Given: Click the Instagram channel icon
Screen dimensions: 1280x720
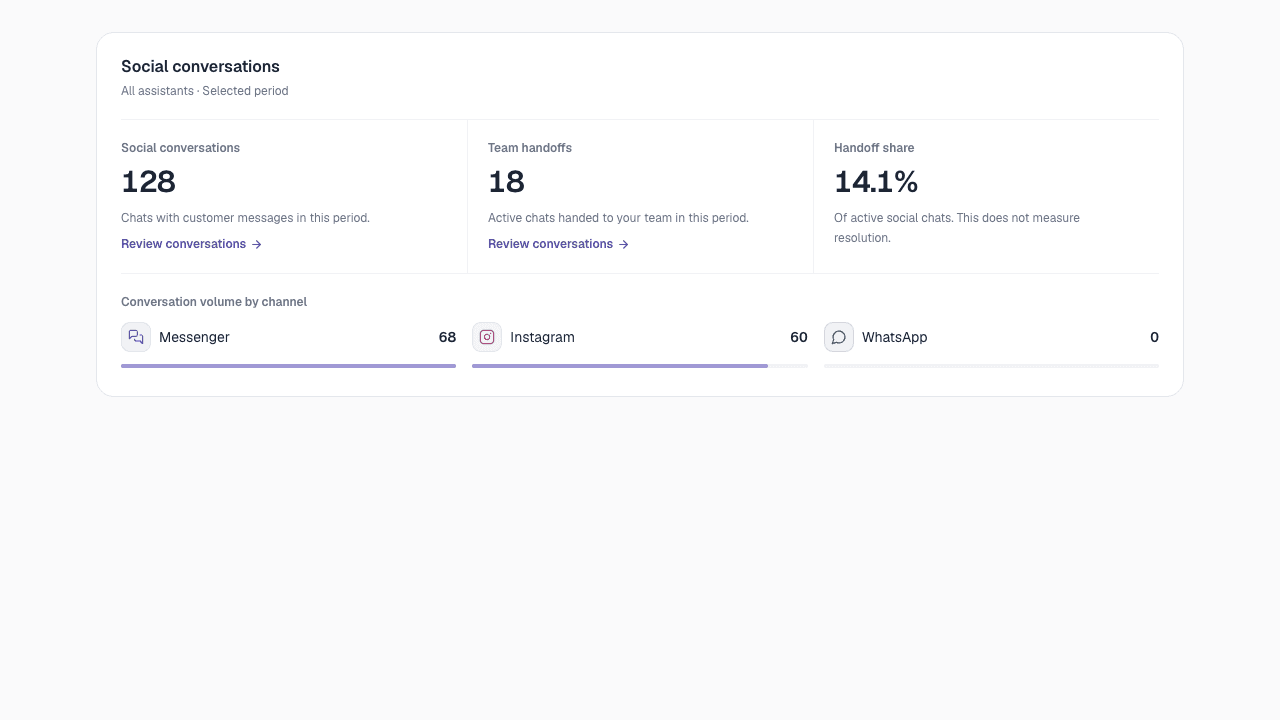Looking at the screenshot, I should (487, 337).
